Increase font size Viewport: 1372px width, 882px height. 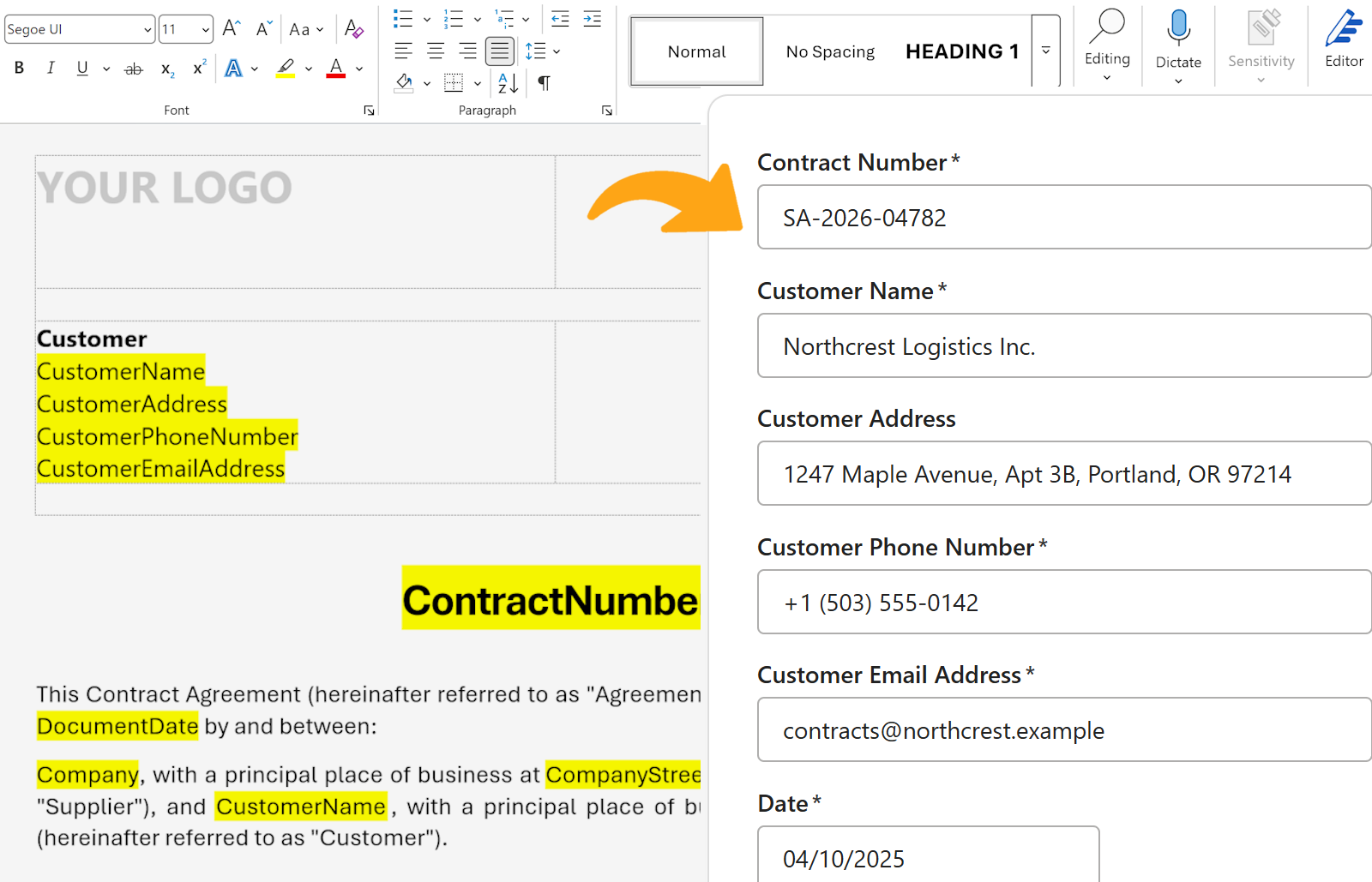(231, 29)
